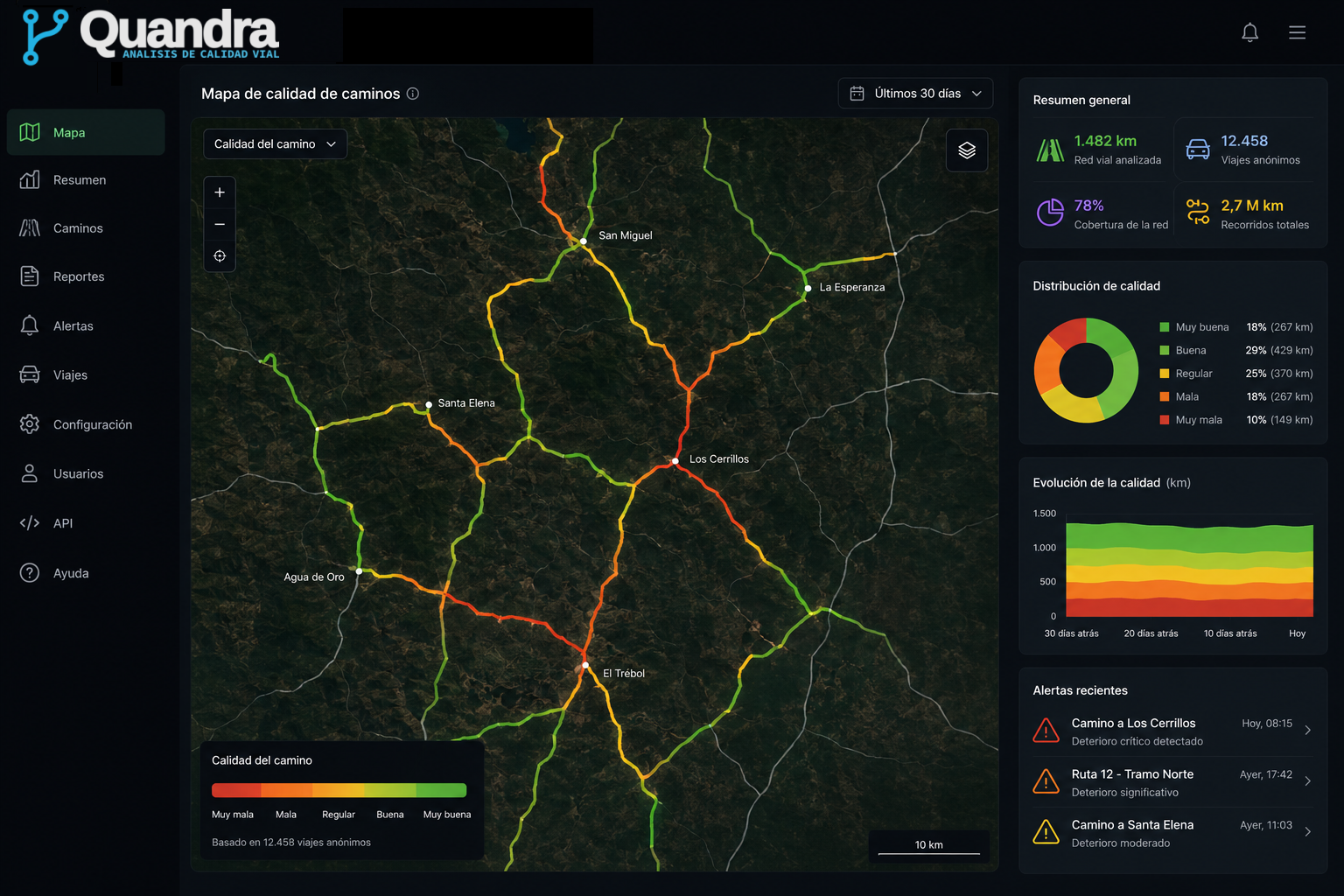Screen dimensions: 1344x896
Task: Open Reportes in the sidebar
Action: point(86,276)
